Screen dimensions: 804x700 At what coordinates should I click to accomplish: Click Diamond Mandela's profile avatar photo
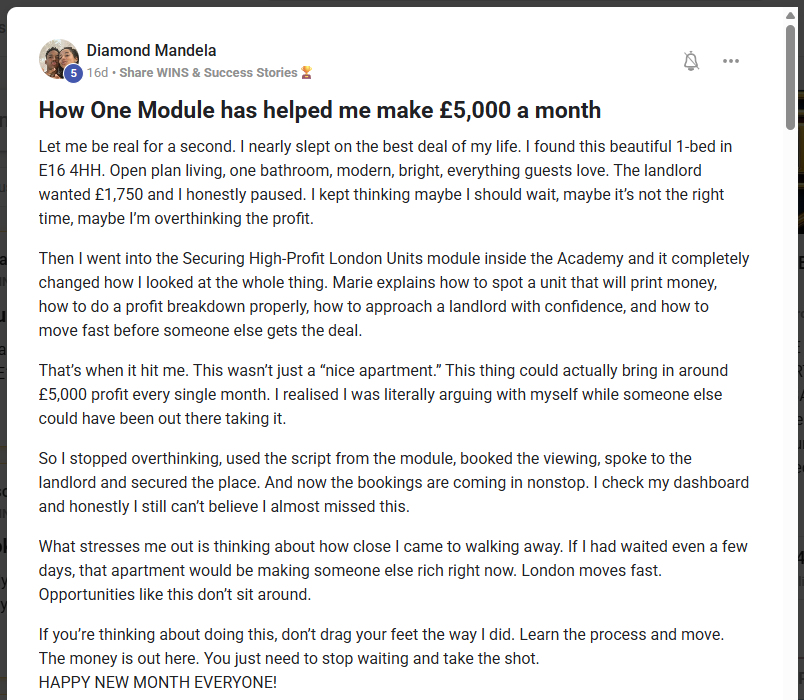[x=58, y=58]
